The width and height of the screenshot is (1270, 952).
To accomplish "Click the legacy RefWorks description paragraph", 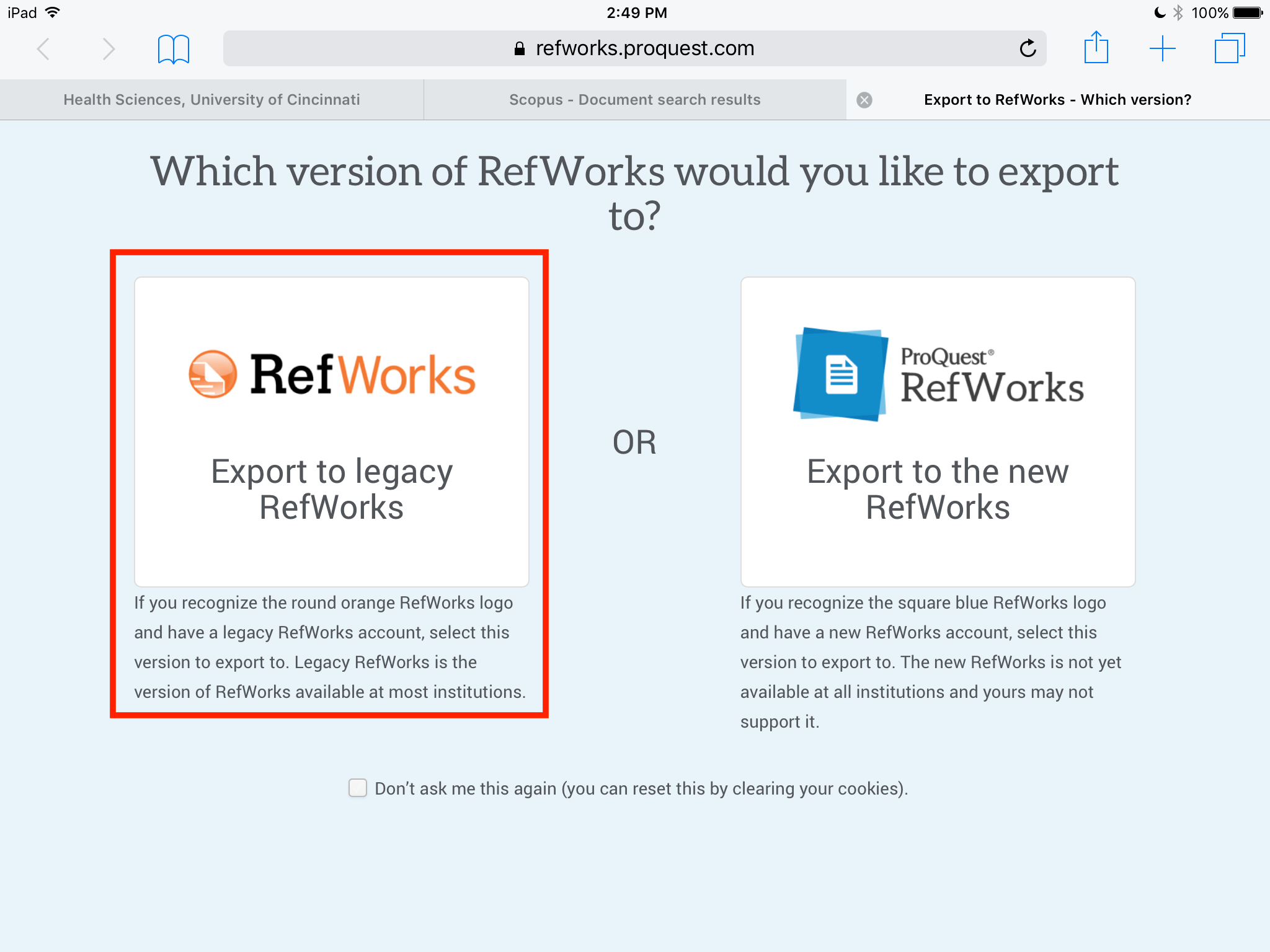I will [330, 647].
